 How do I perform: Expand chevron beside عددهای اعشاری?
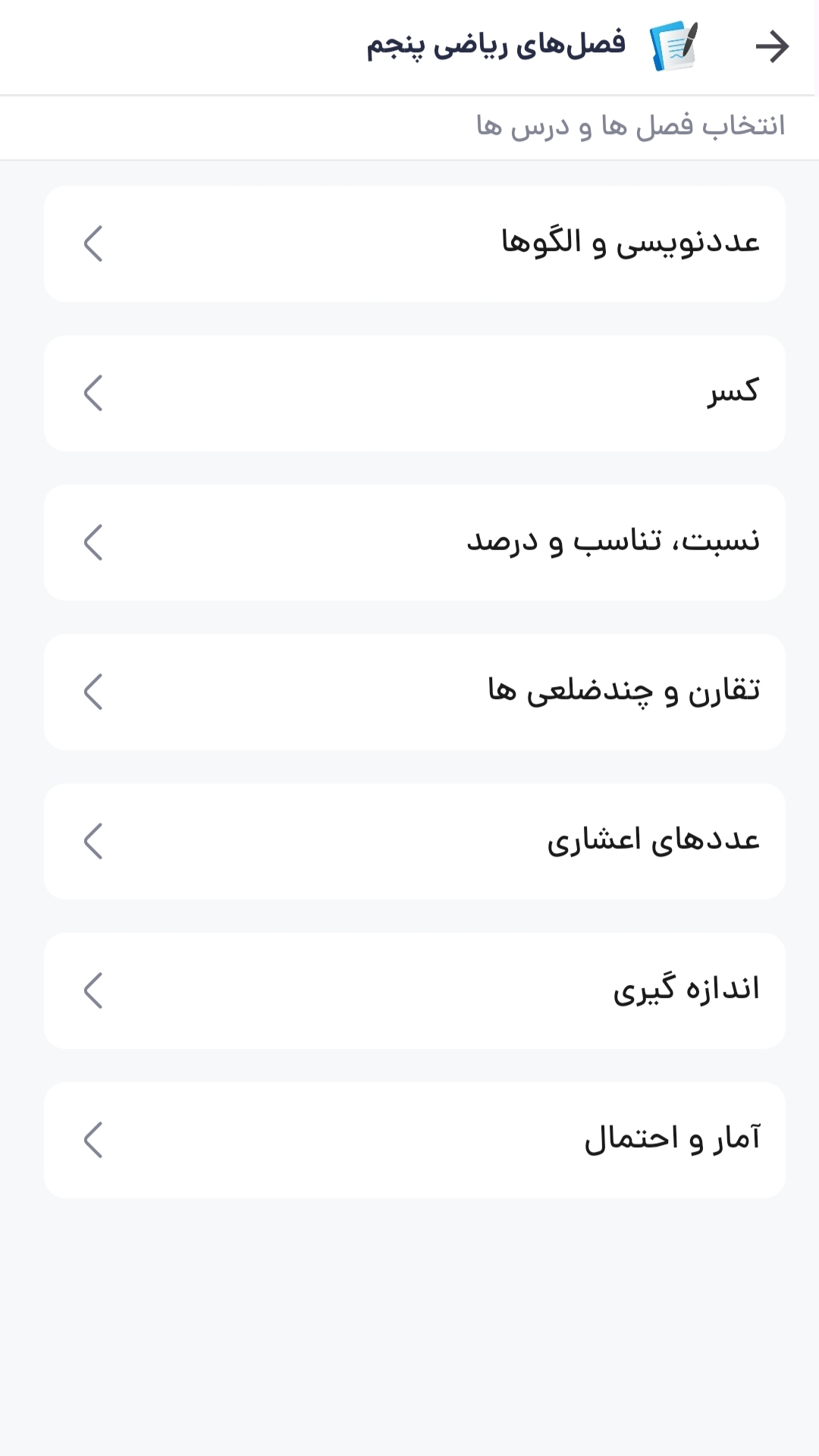point(93,842)
